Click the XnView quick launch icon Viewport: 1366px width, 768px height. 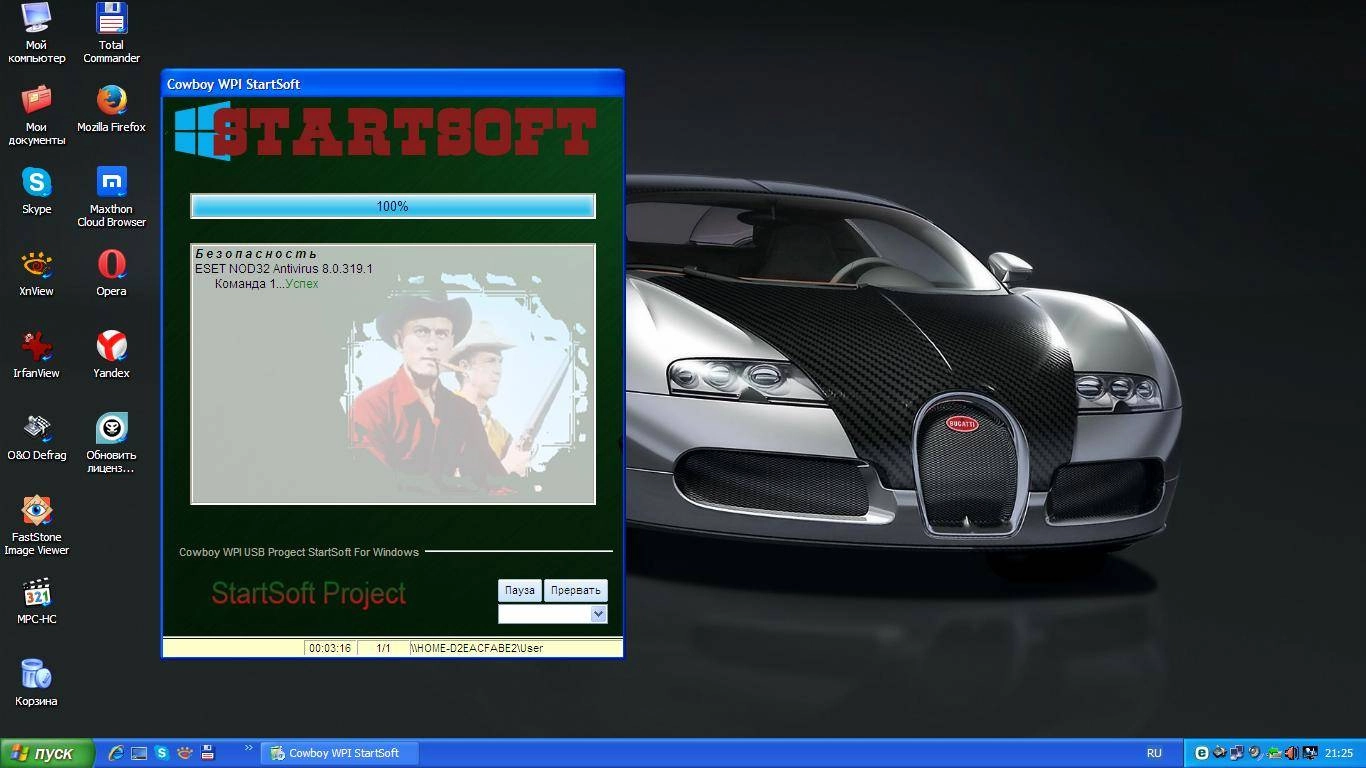click(185, 753)
